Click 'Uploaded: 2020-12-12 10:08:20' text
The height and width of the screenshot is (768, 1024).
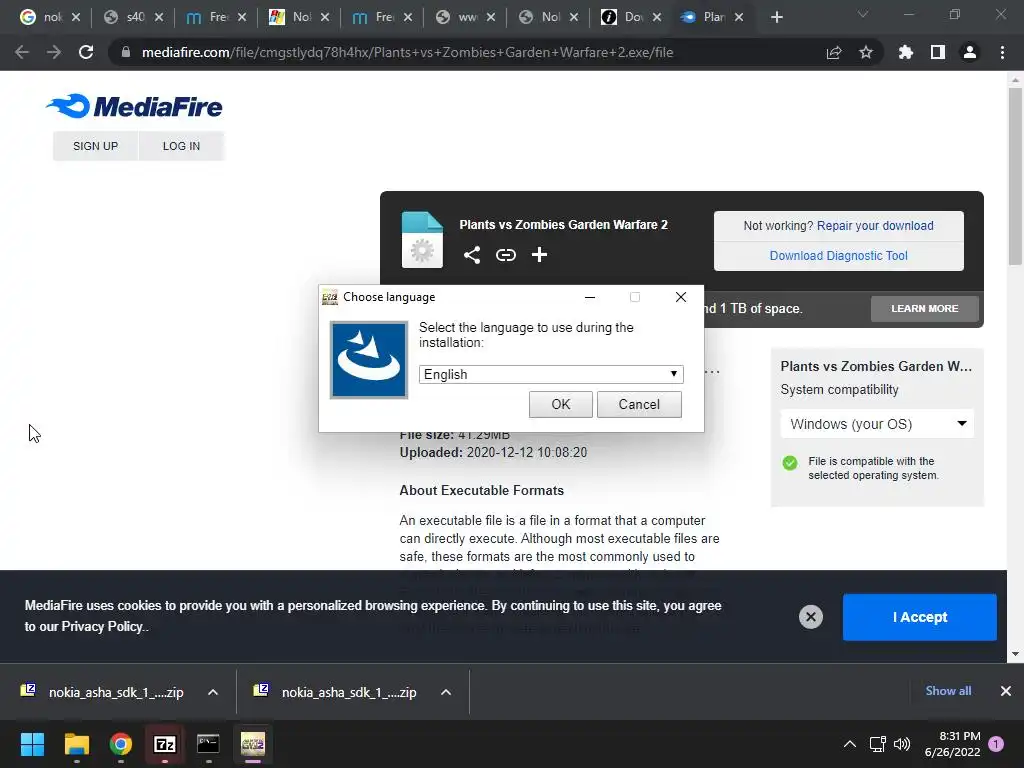[493, 453]
